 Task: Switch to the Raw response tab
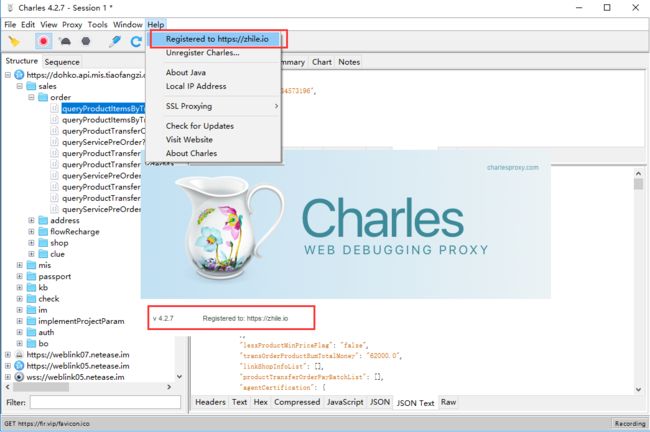pos(448,402)
